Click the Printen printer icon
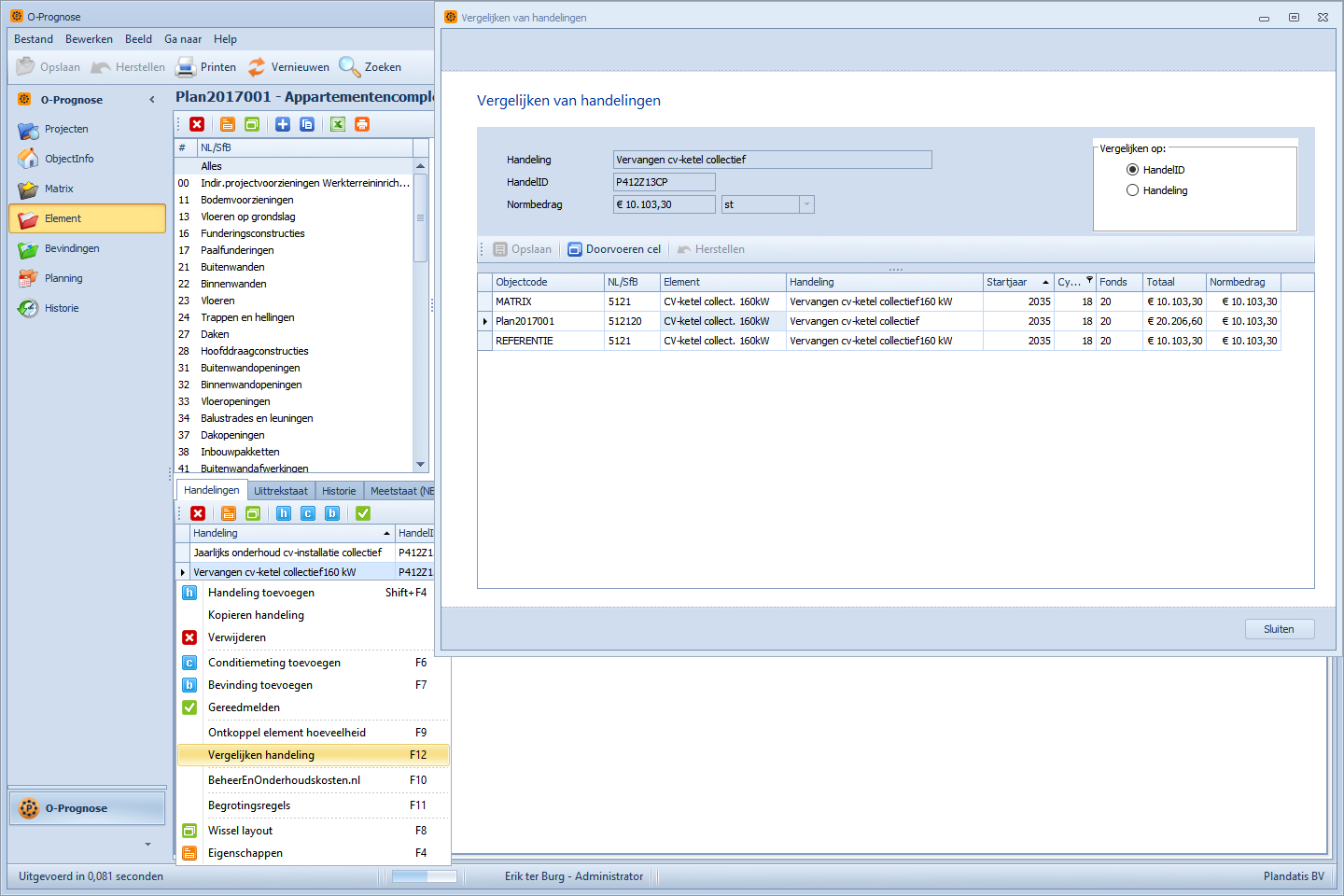Viewport: 1344px width, 896px height. pyautogui.click(x=186, y=67)
